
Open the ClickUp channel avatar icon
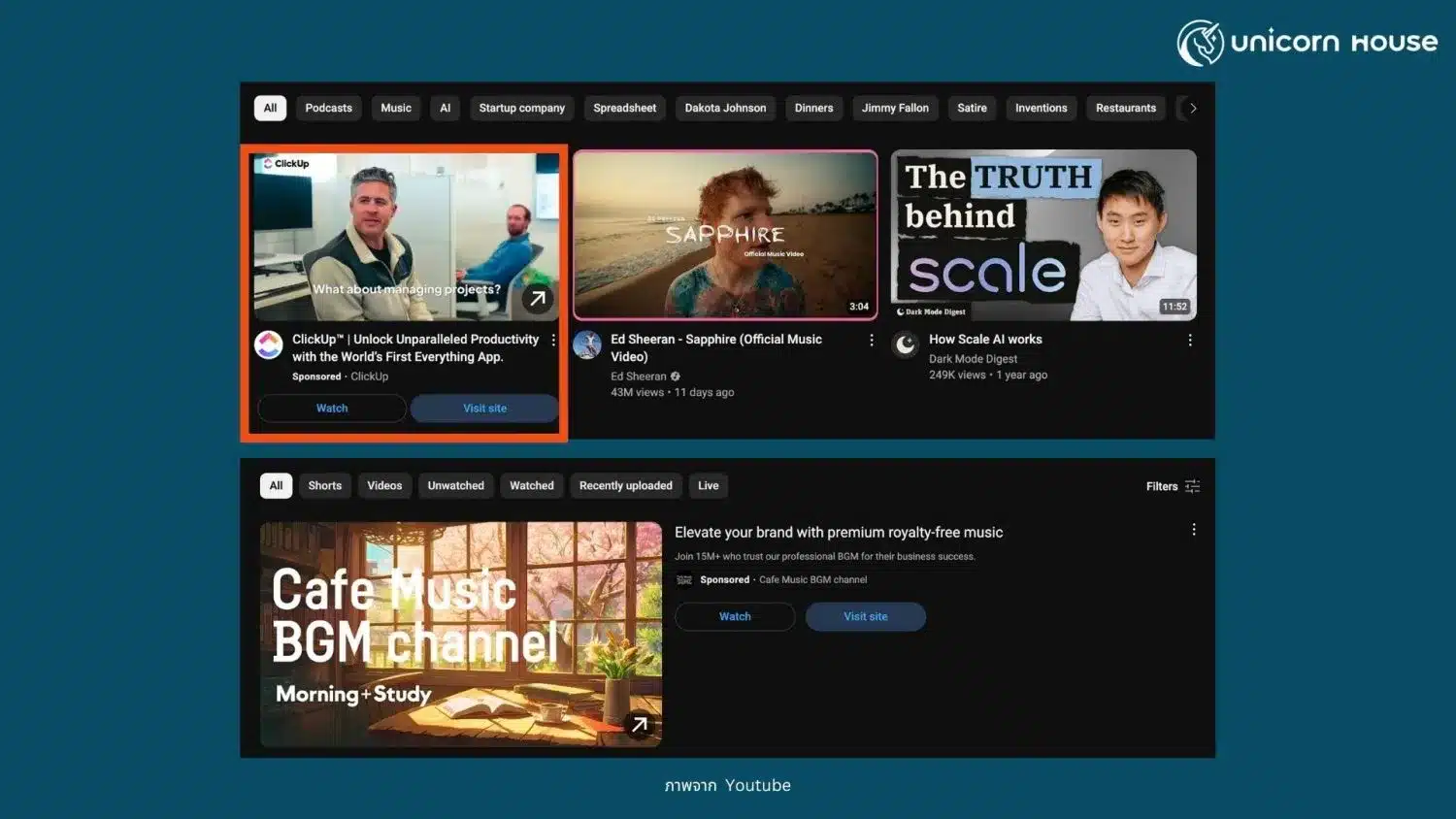269,344
